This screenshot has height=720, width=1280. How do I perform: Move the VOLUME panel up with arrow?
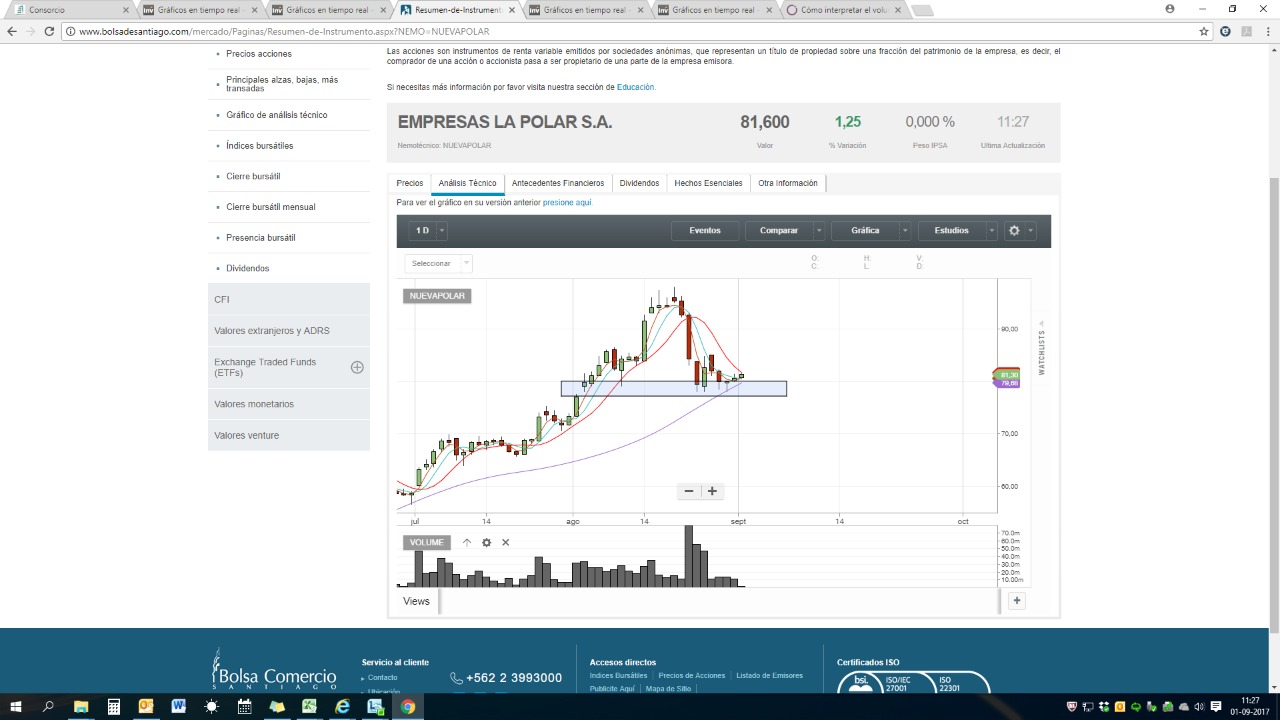tap(466, 543)
